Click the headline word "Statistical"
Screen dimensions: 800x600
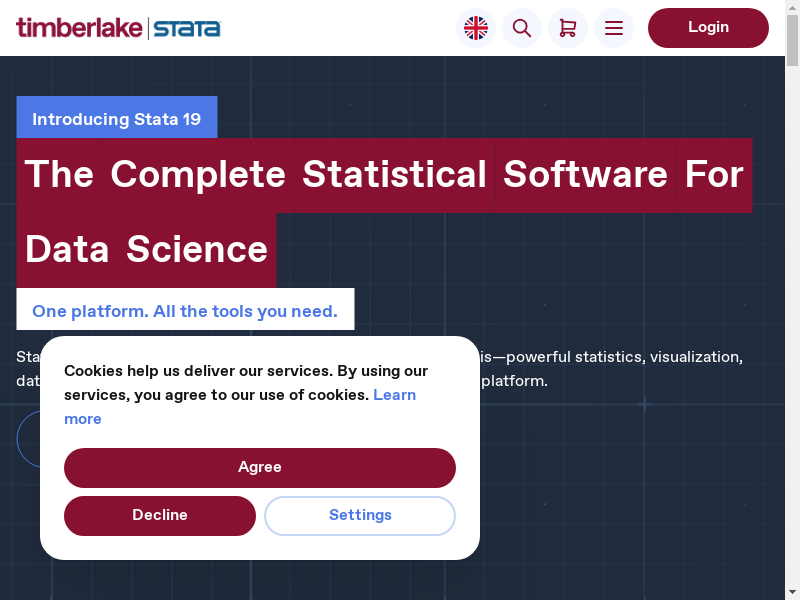[x=394, y=175]
